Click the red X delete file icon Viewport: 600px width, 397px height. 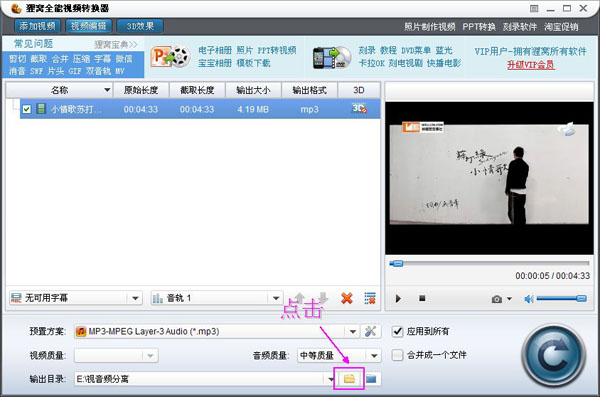(347, 298)
